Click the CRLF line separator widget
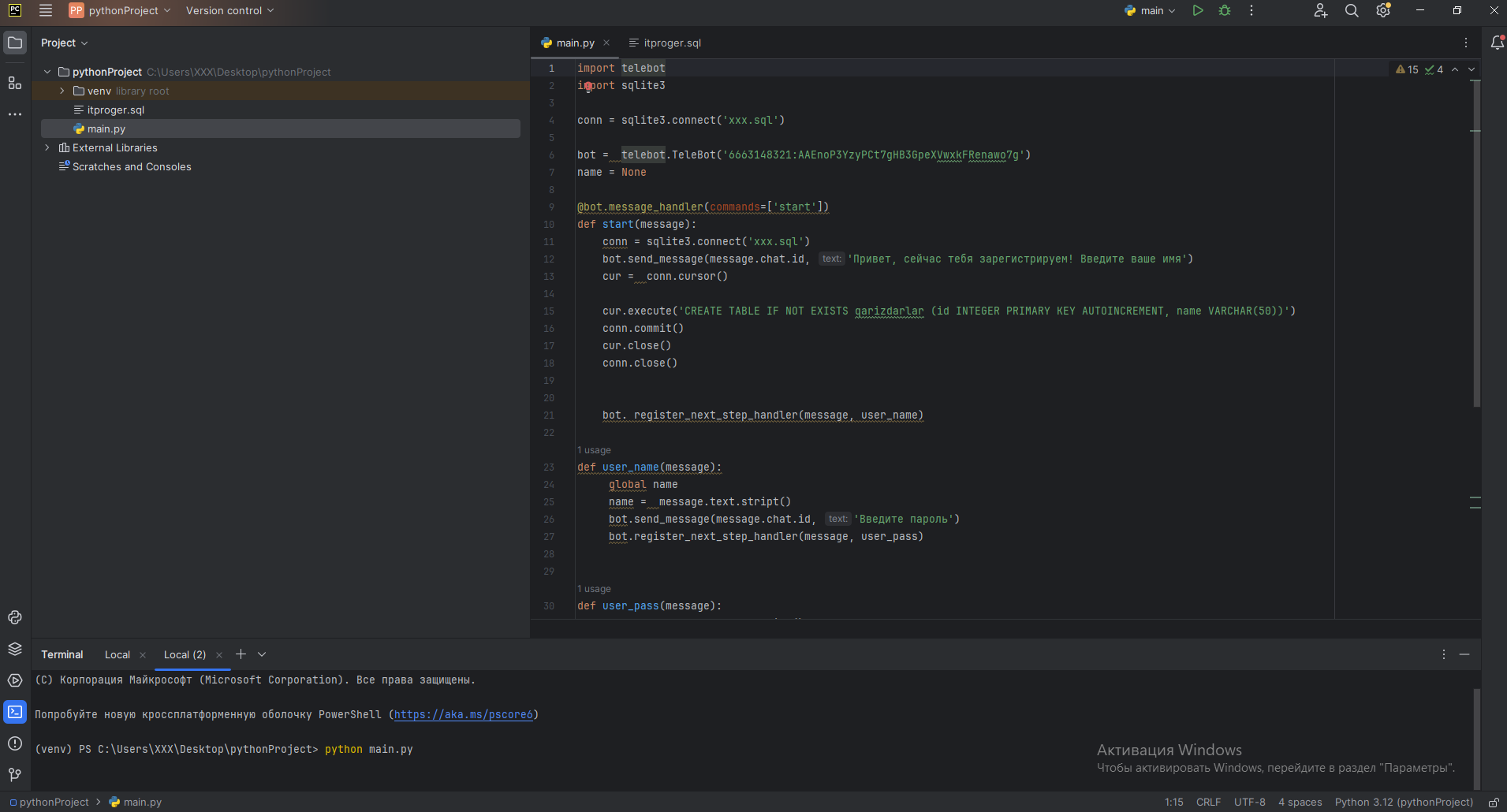1507x812 pixels. pyautogui.click(x=1208, y=803)
